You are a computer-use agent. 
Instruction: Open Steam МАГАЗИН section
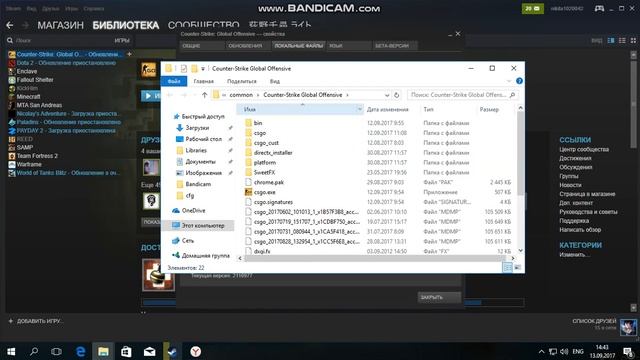point(60,25)
